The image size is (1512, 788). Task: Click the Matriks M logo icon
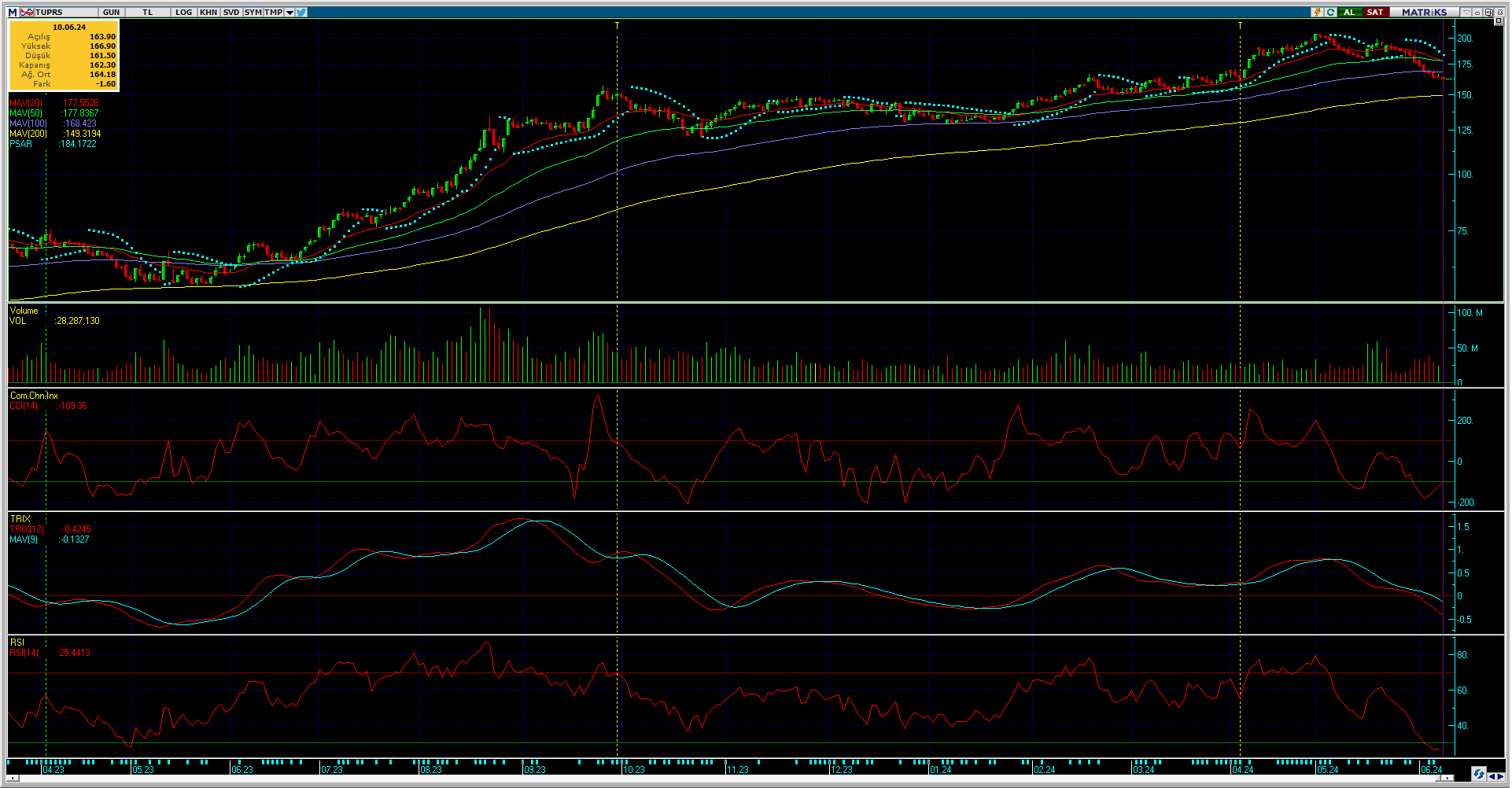click(x=13, y=12)
